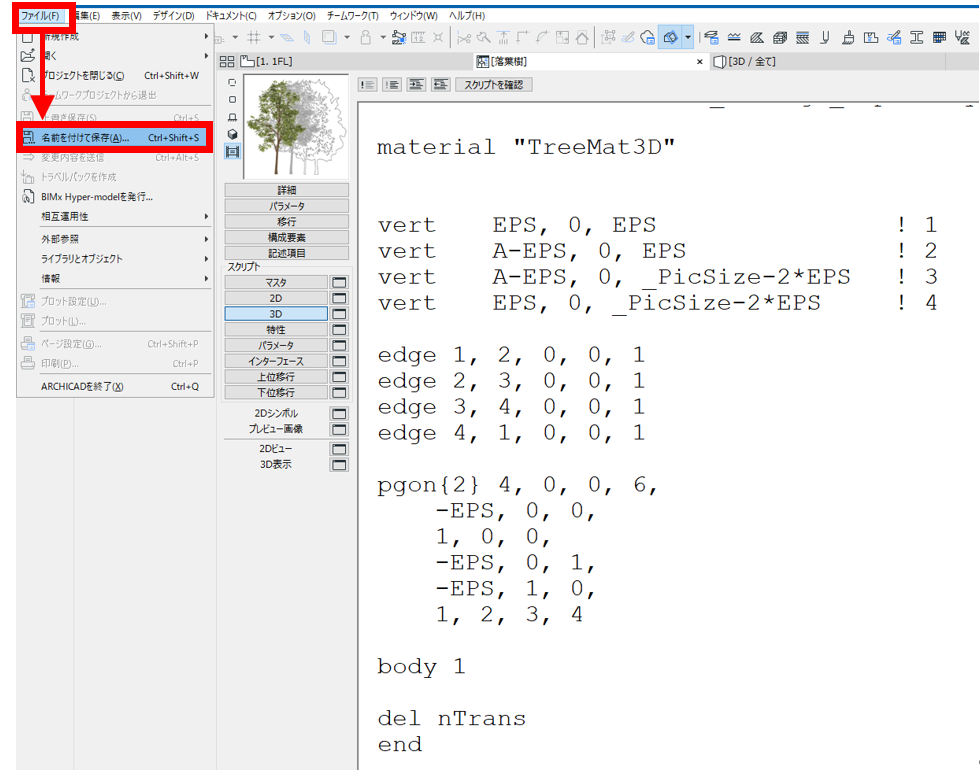This screenshot has height=774, width=980.
Task: Open 3D script in separate window icon
Action: [339, 314]
